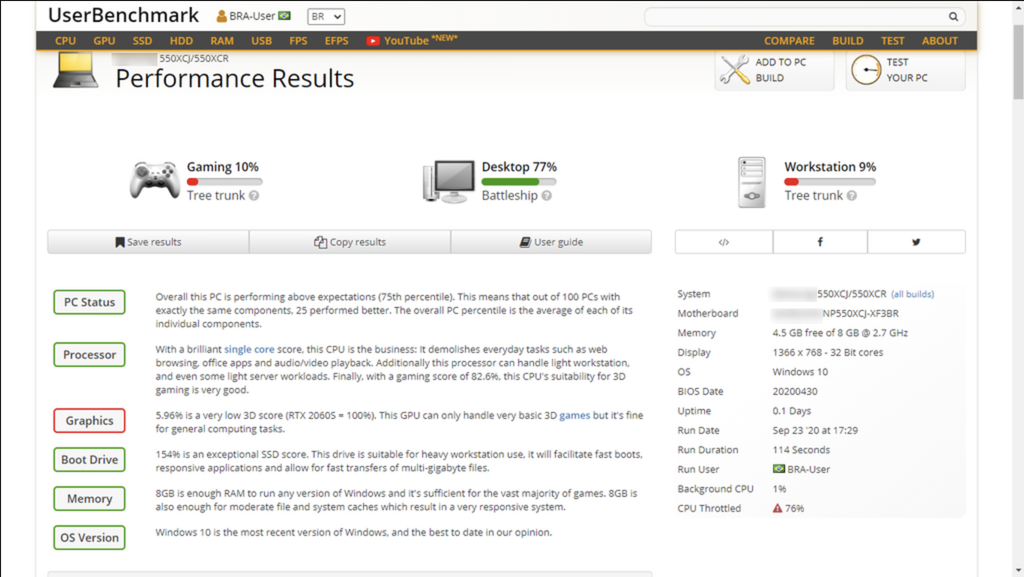
Task: Click the Desktop 77% heading
Action: [519, 167]
